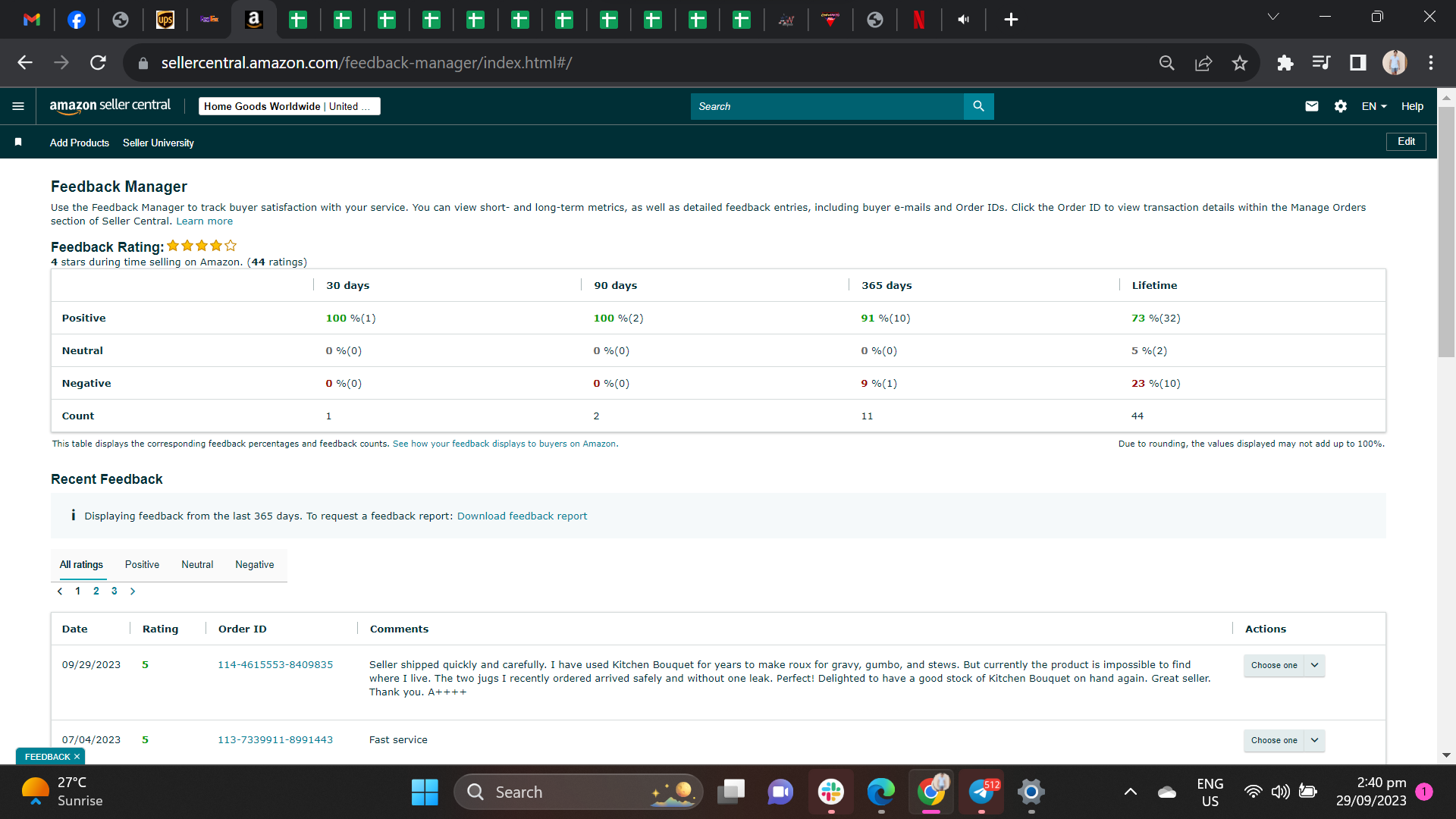Open a new browser tab
The height and width of the screenshot is (819, 1456).
[1011, 20]
